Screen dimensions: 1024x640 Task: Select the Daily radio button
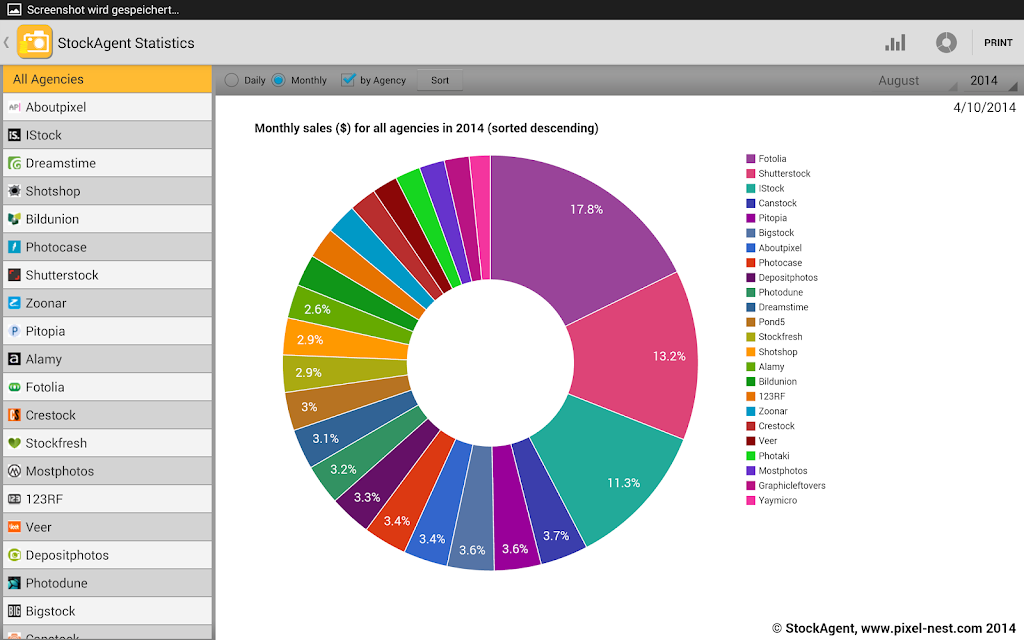point(231,80)
